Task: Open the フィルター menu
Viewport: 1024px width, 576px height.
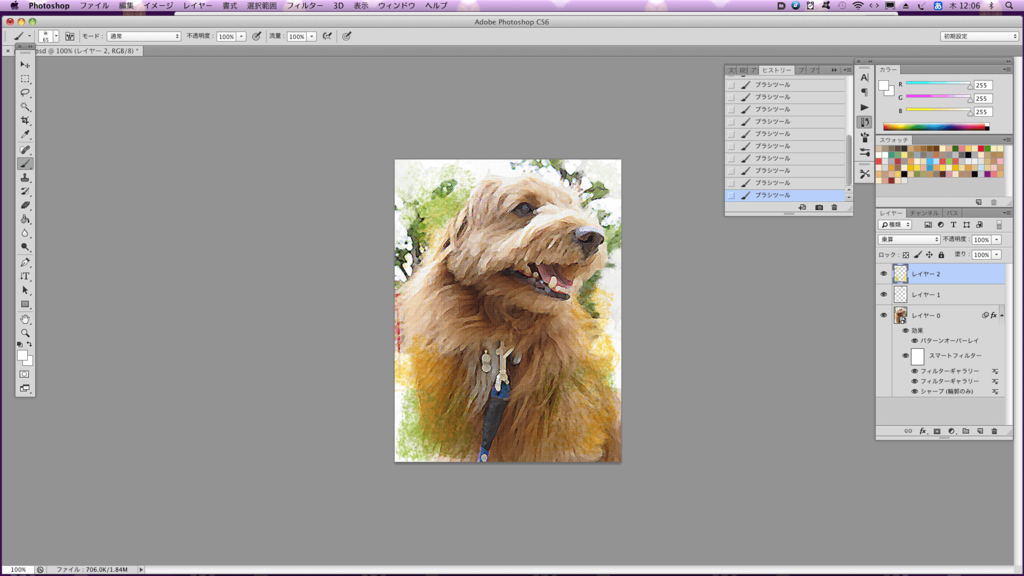Action: click(304, 5)
